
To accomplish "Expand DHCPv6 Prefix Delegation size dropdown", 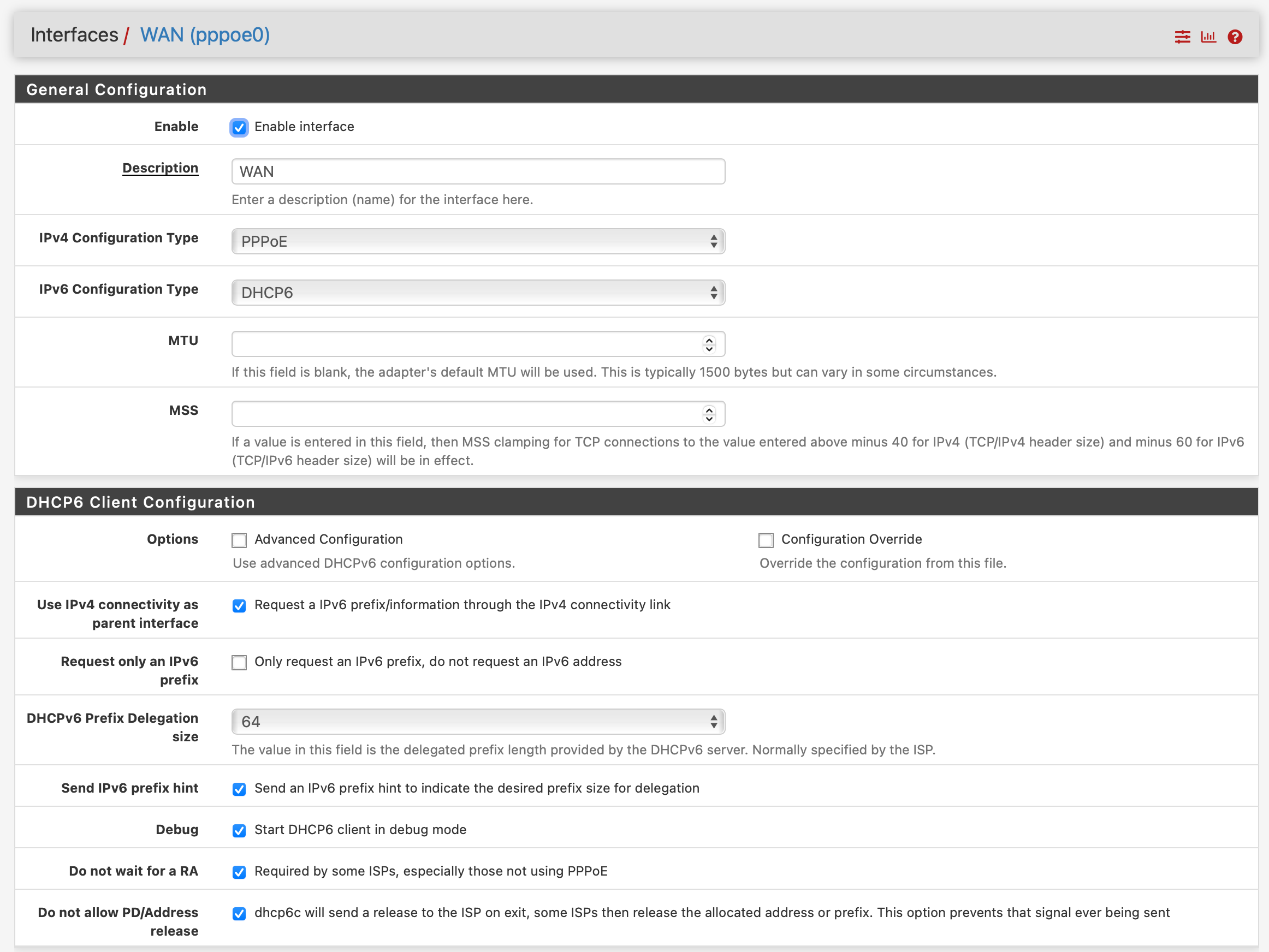I will click(x=478, y=722).
